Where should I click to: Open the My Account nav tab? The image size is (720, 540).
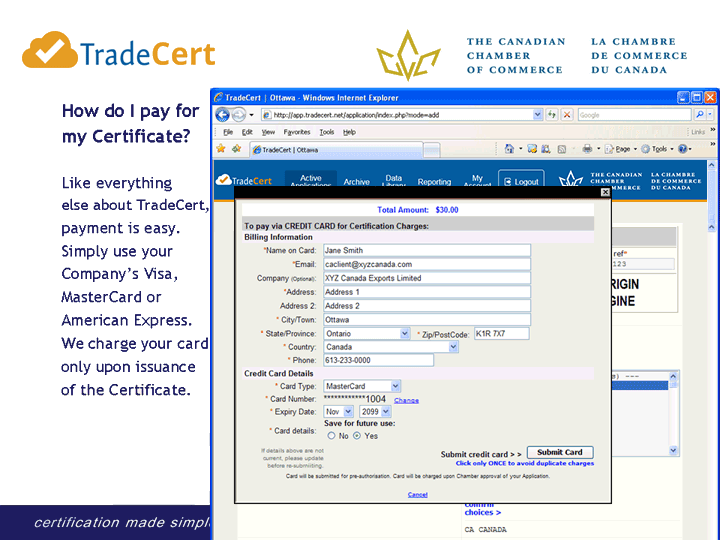tap(477, 180)
